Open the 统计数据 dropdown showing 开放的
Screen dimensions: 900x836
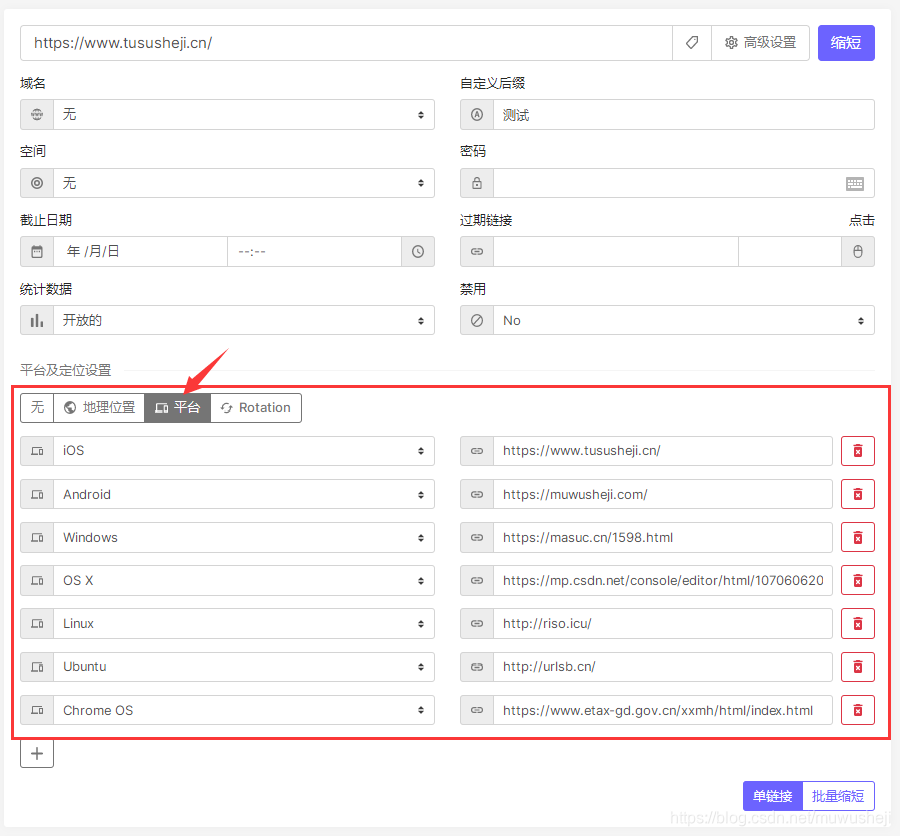pos(244,320)
